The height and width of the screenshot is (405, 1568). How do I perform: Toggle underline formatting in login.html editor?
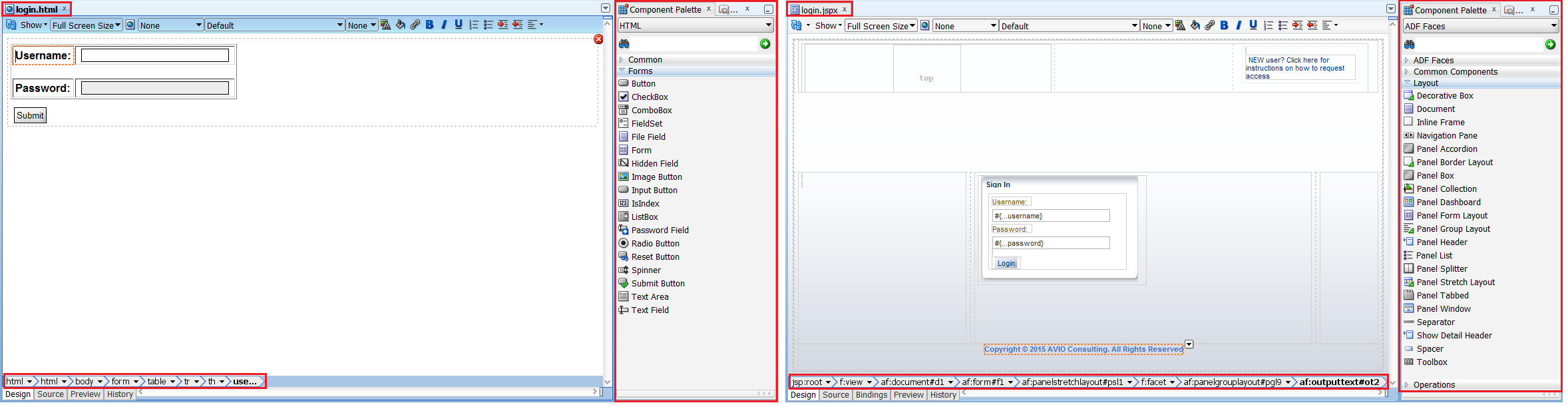[x=458, y=25]
